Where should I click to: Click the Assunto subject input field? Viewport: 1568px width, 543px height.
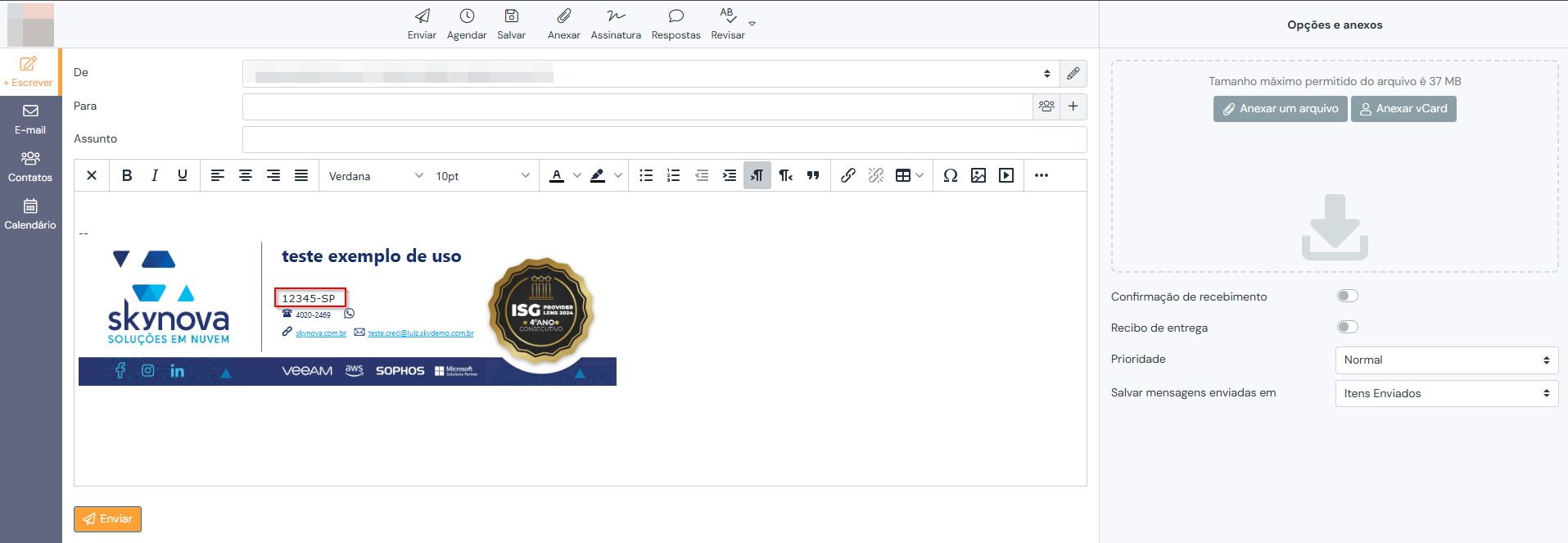(664, 139)
